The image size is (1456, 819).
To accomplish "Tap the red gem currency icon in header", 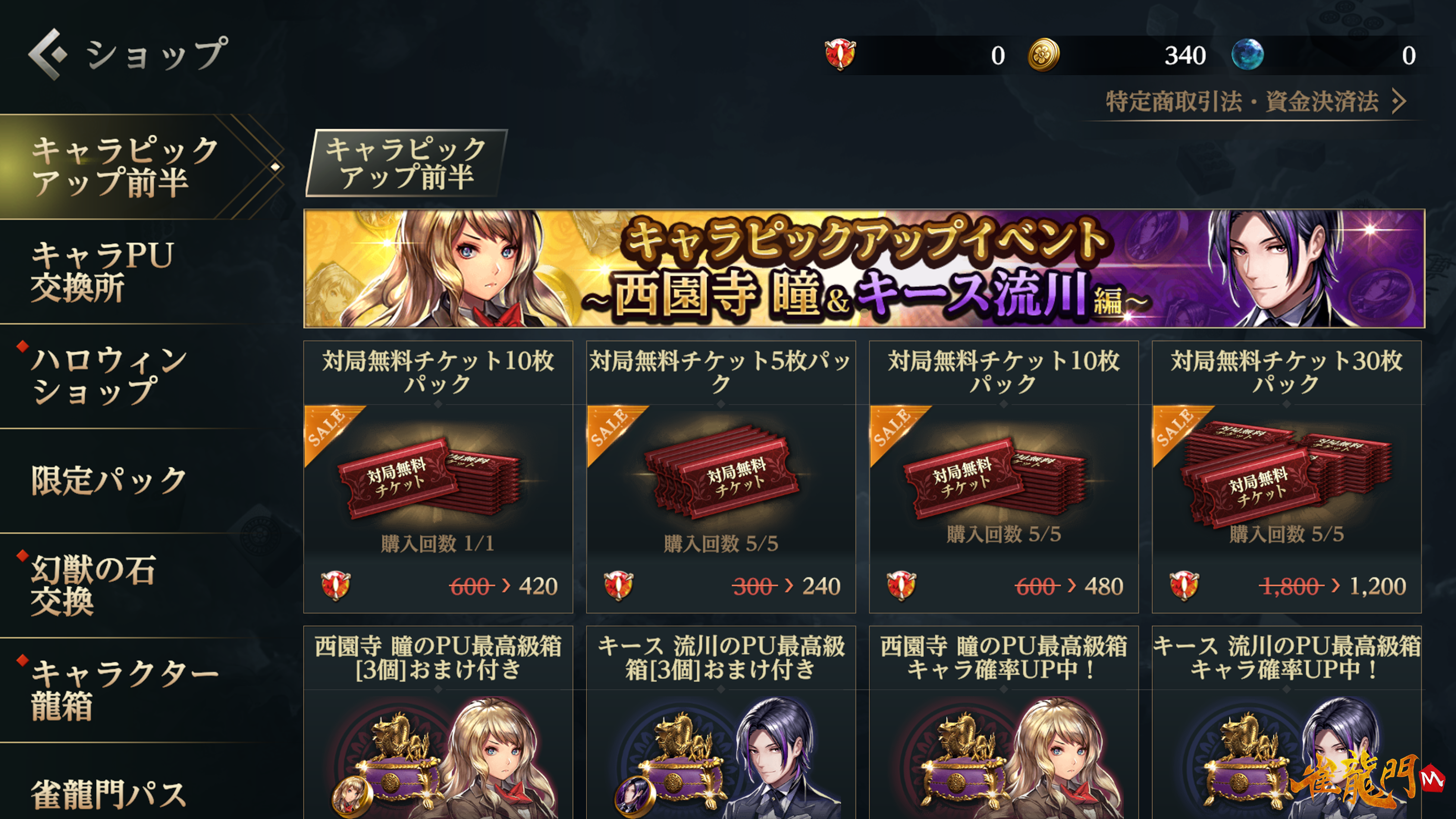I will [x=840, y=55].
